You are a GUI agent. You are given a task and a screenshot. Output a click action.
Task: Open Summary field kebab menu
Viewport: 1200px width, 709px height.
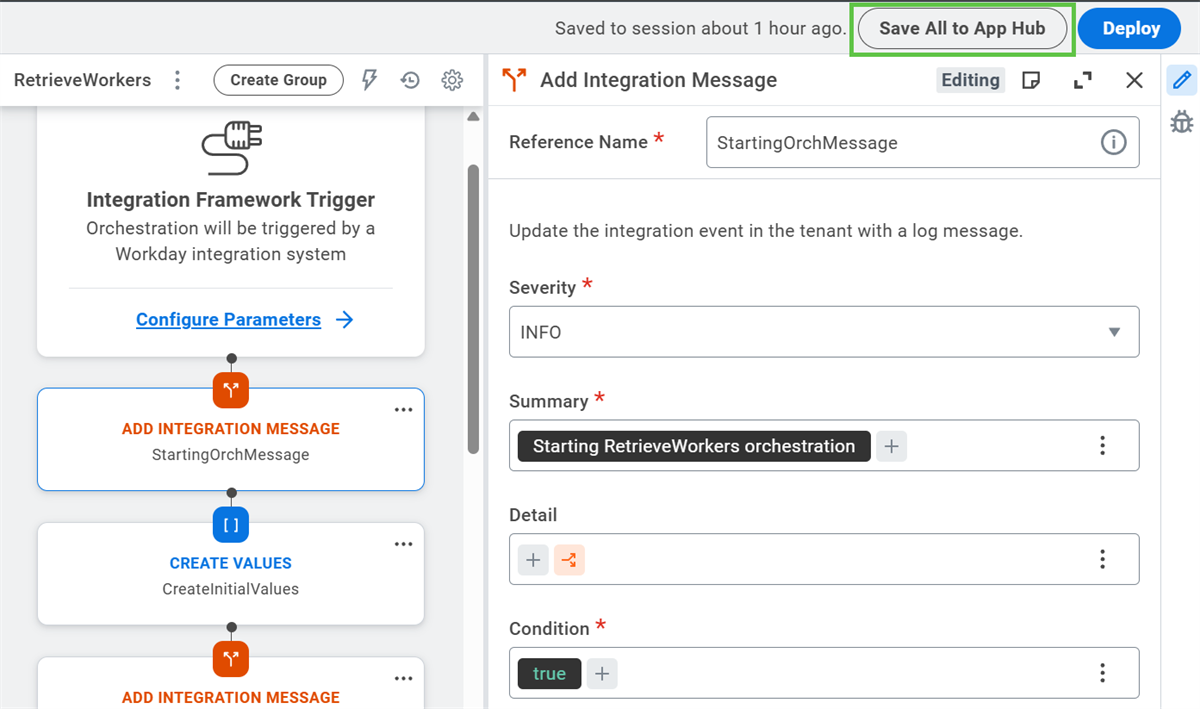point(1103,446)
